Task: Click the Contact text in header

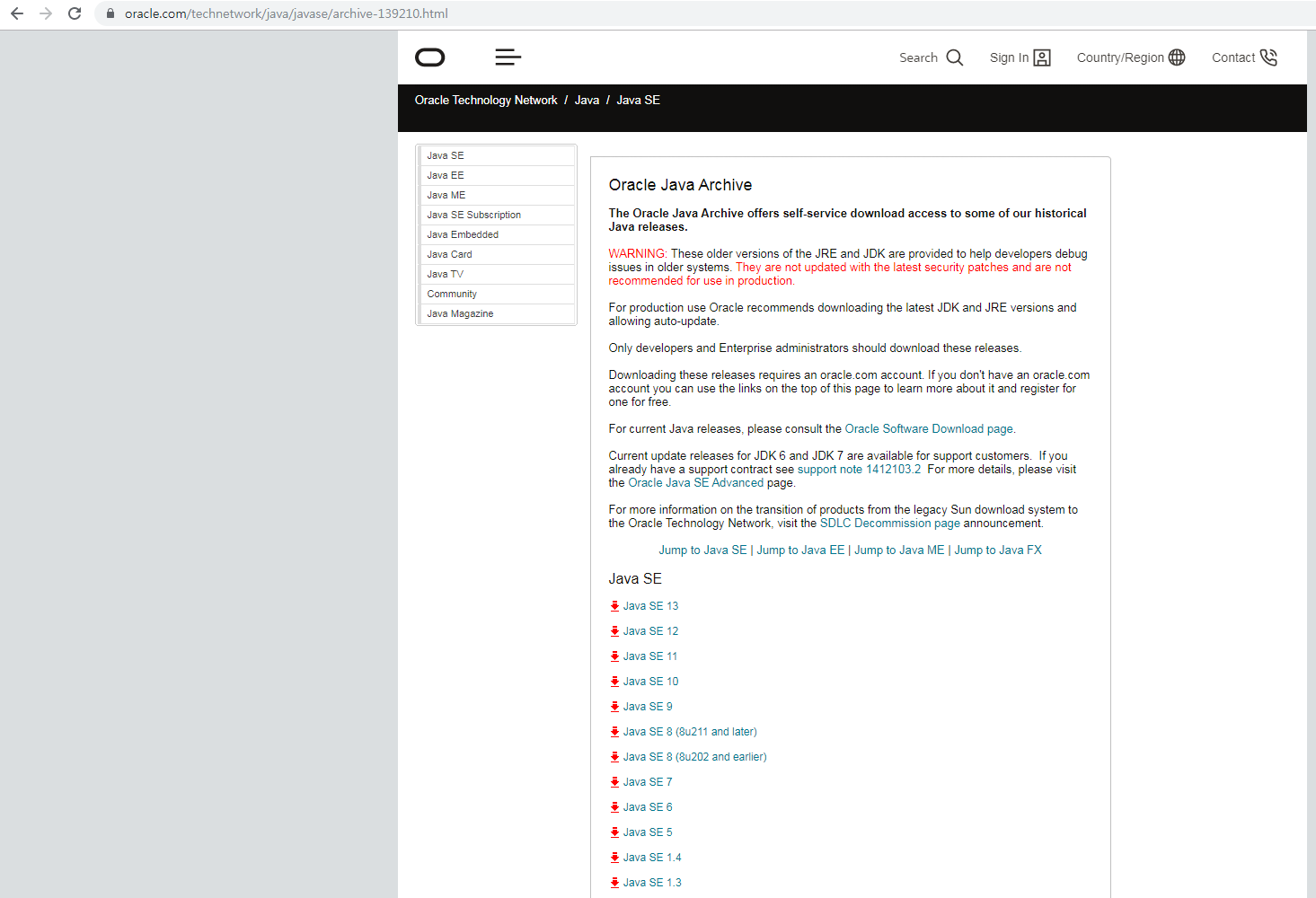Action: 1233,57
